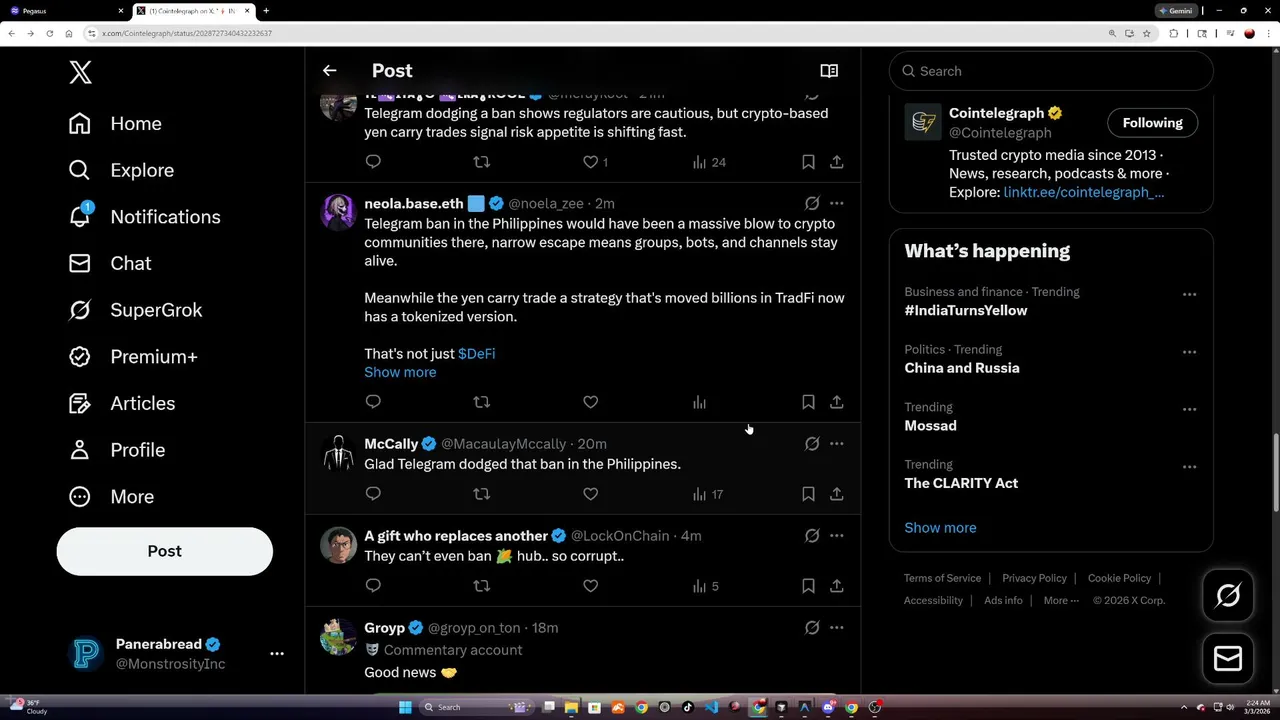Repost the LockOnChain comment
The image size is (1280, 720).
pos(481,586)
